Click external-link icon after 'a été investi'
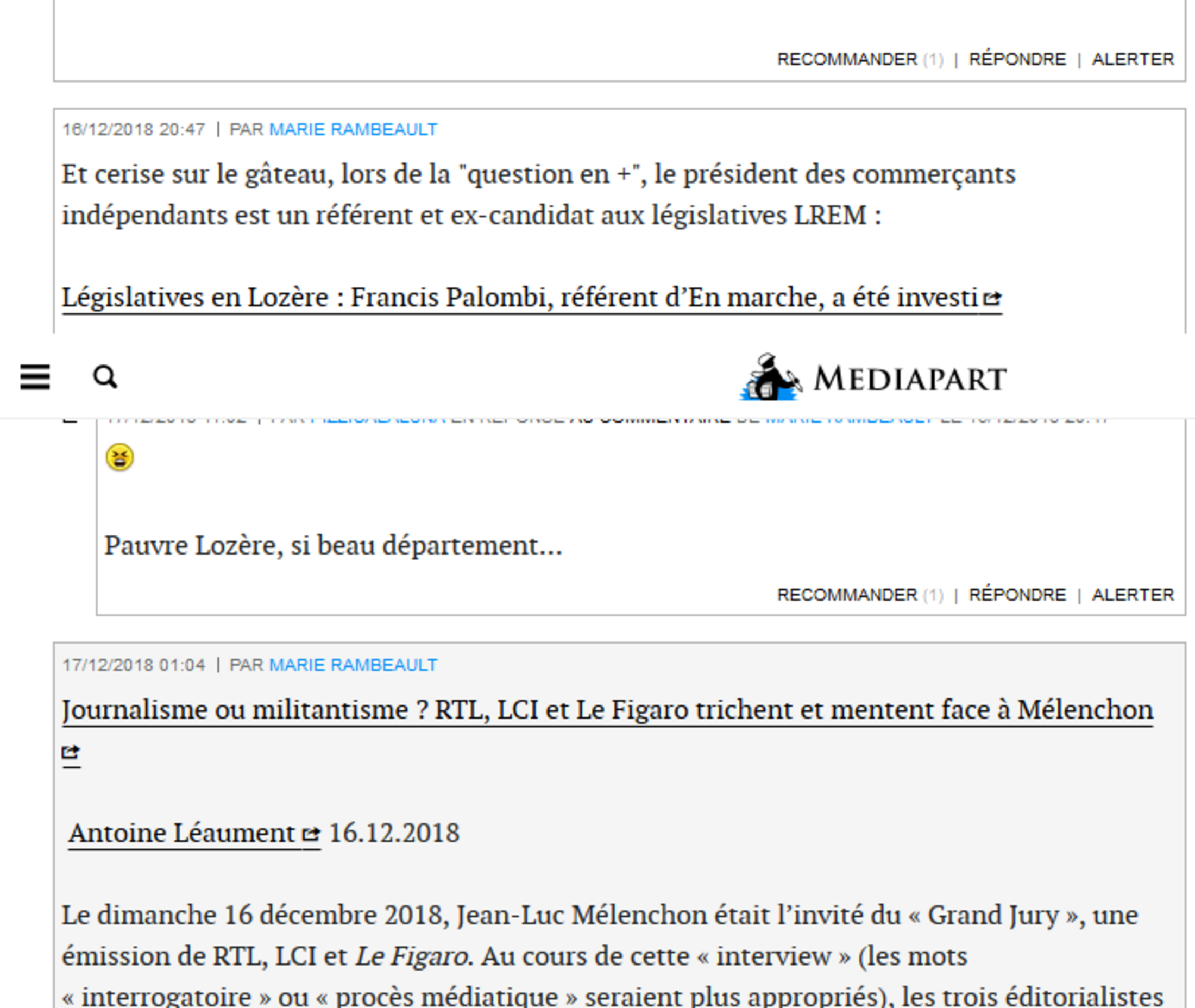This screenshot has width=1195, height=1008. coord(992,298)
